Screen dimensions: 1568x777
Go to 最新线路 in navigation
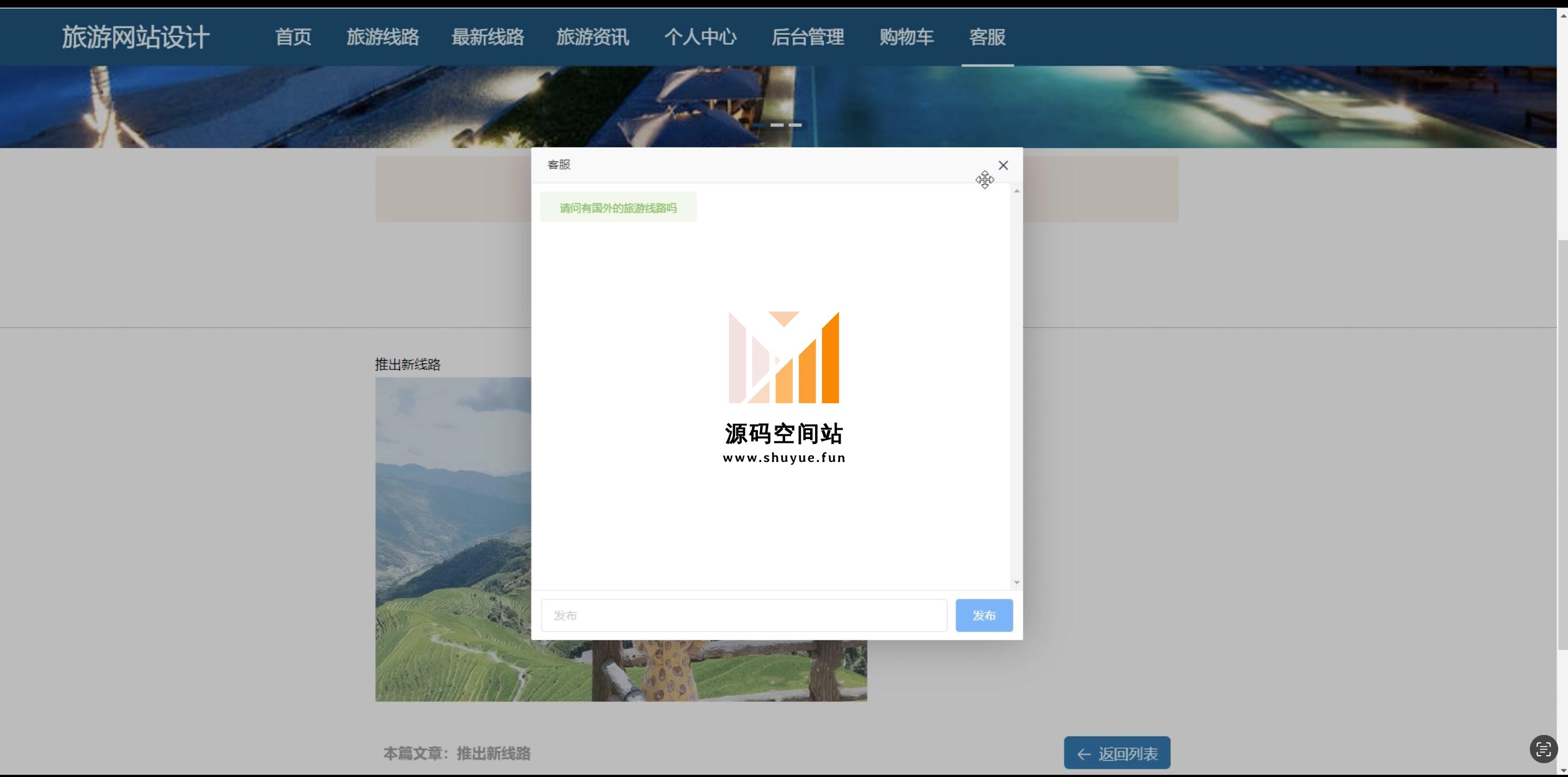pos(488,37)
